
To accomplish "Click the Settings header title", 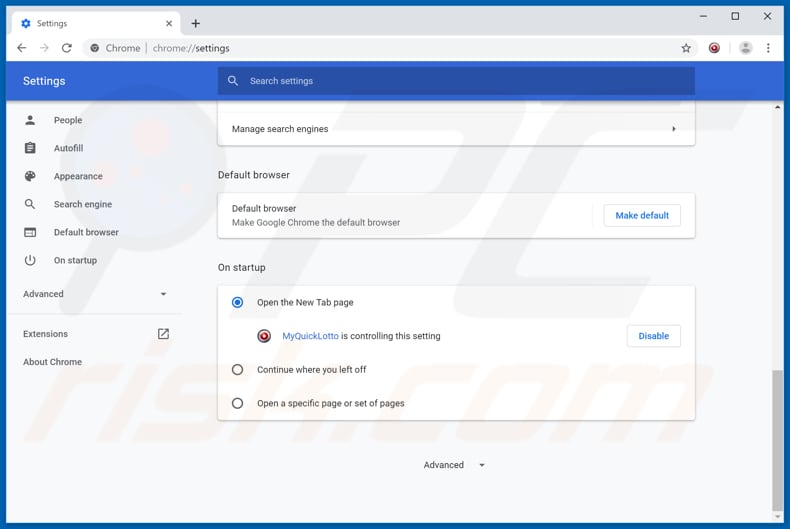I will coord(44,81).
